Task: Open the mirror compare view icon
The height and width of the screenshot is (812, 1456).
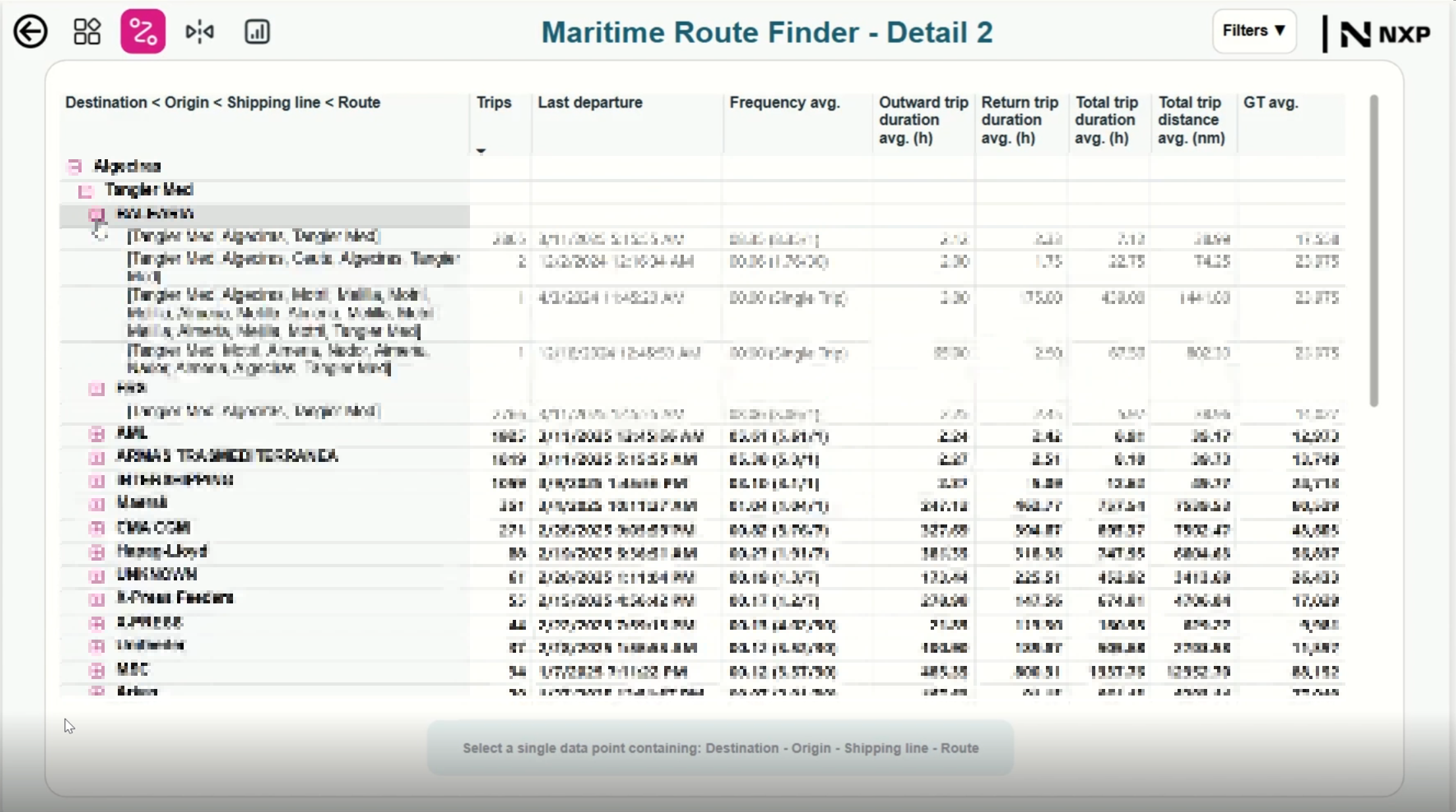Action: pos(199,32)
